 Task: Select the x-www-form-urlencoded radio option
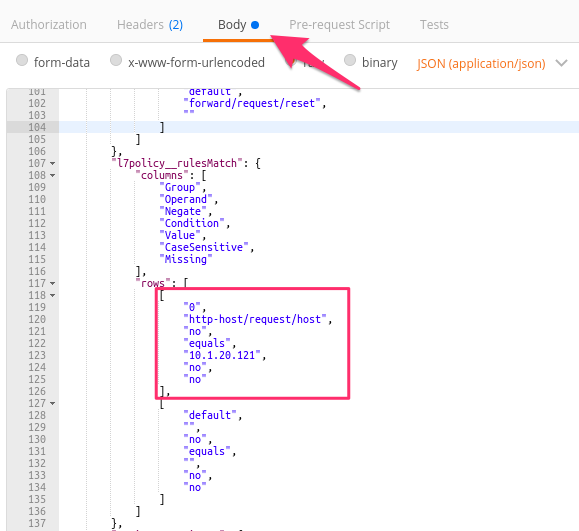116,60
